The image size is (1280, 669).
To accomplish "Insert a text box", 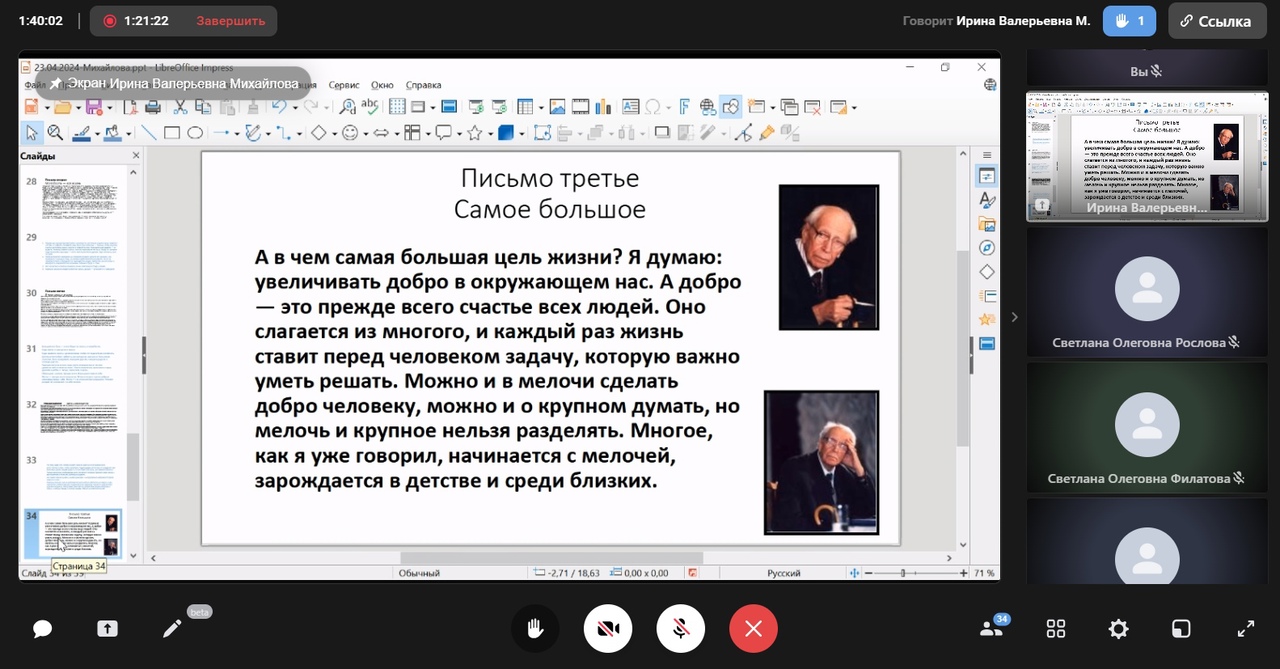I will [x=630, y=107].
